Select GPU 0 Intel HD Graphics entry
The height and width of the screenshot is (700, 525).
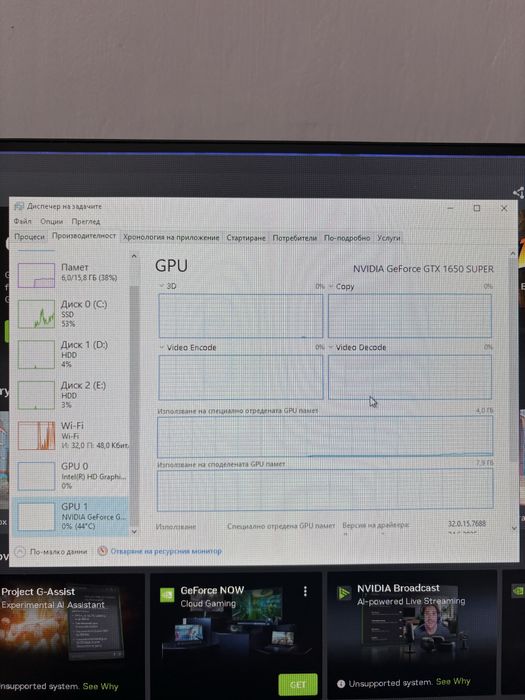pyautogui.click(x=71, y=476)
